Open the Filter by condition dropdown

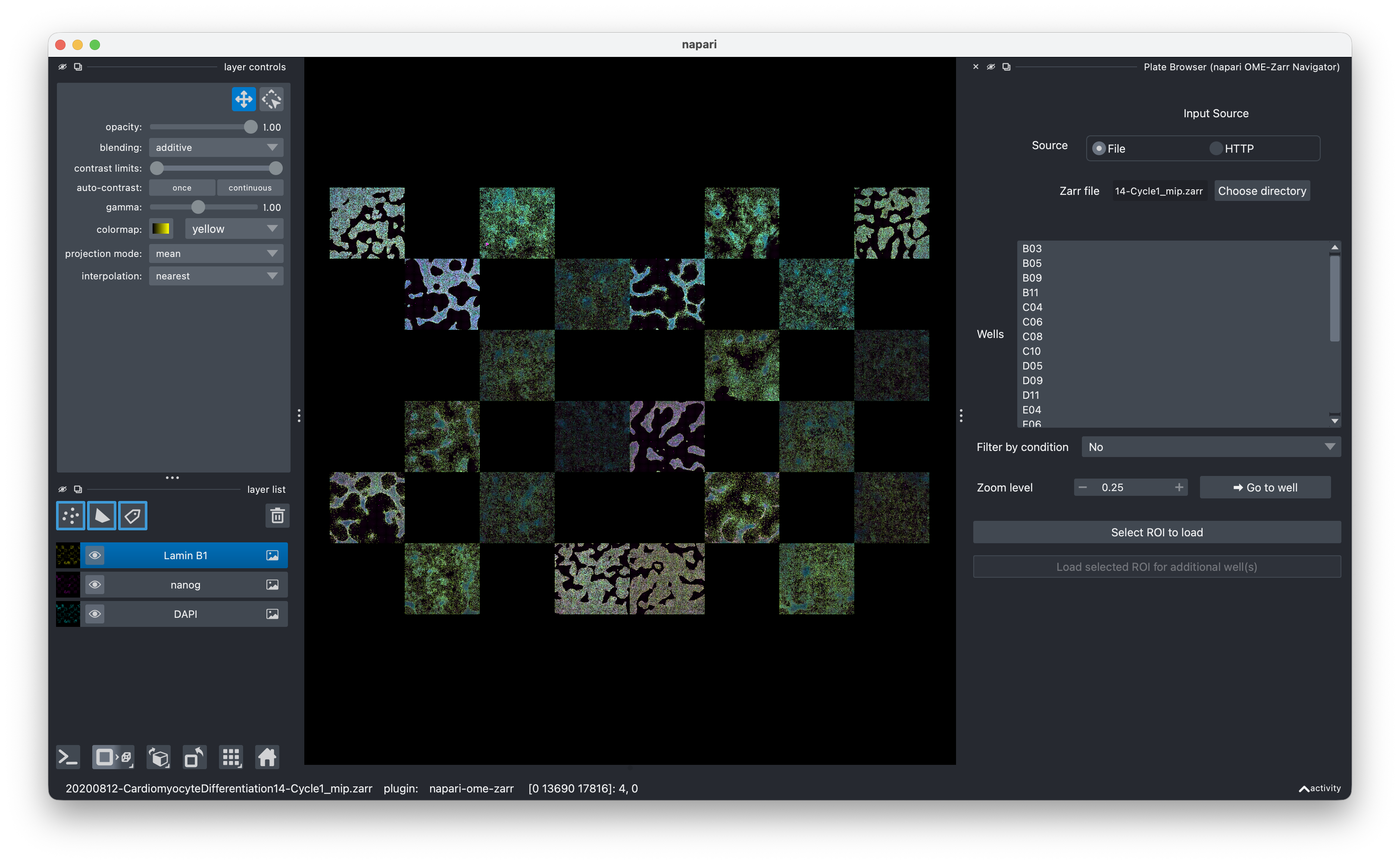tap(1211, 447)
